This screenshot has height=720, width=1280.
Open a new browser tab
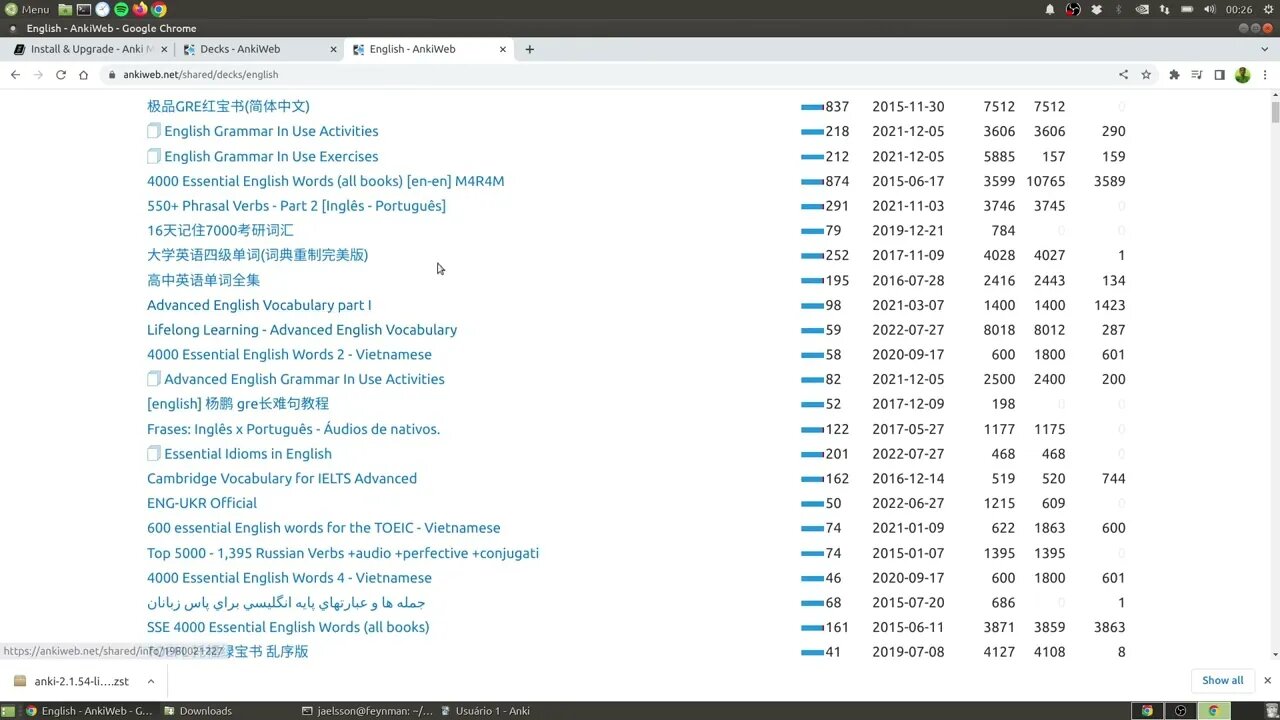[529, 49]
